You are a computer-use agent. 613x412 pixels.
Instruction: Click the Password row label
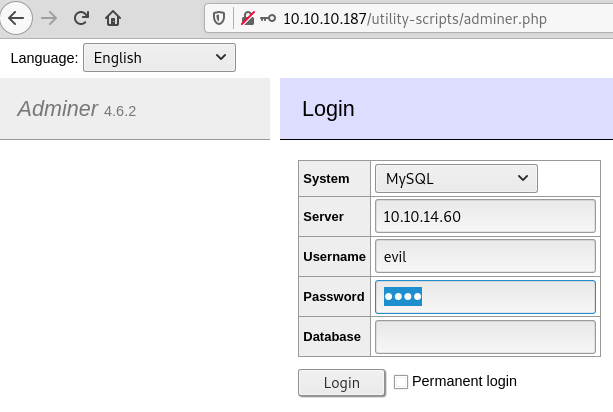333,297
